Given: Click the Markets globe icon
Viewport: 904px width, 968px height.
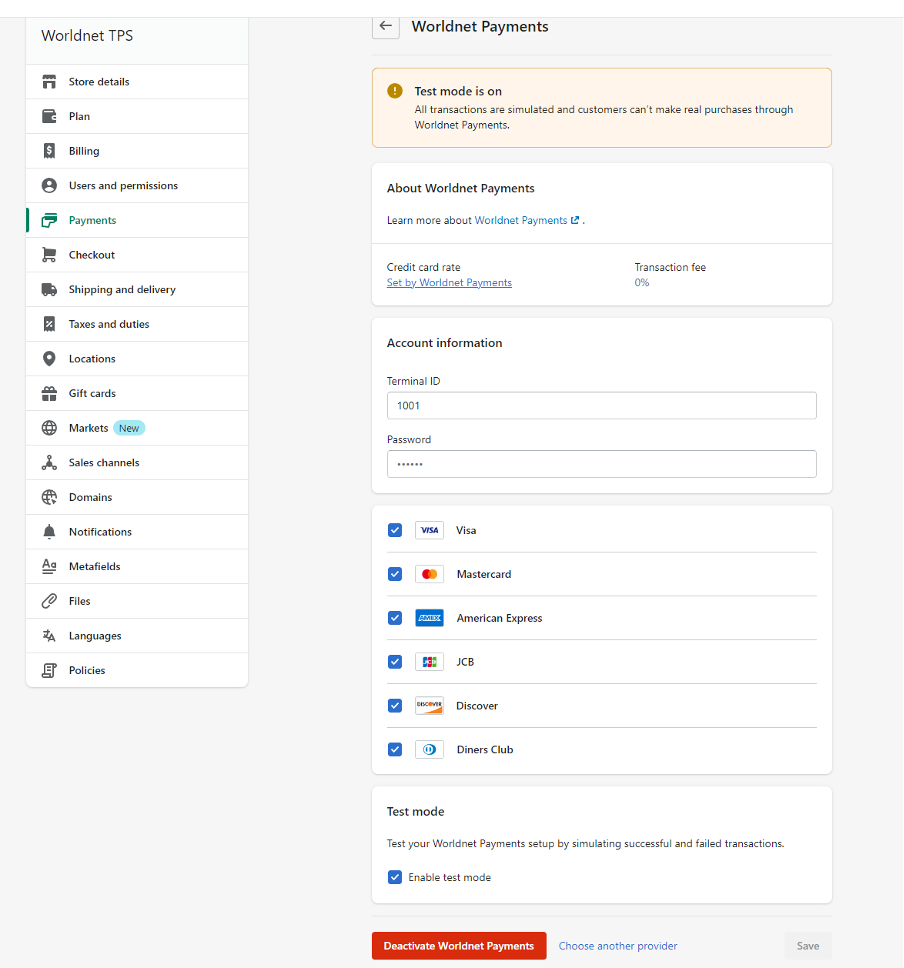Looking at the screenshot, I should [49, 428].
